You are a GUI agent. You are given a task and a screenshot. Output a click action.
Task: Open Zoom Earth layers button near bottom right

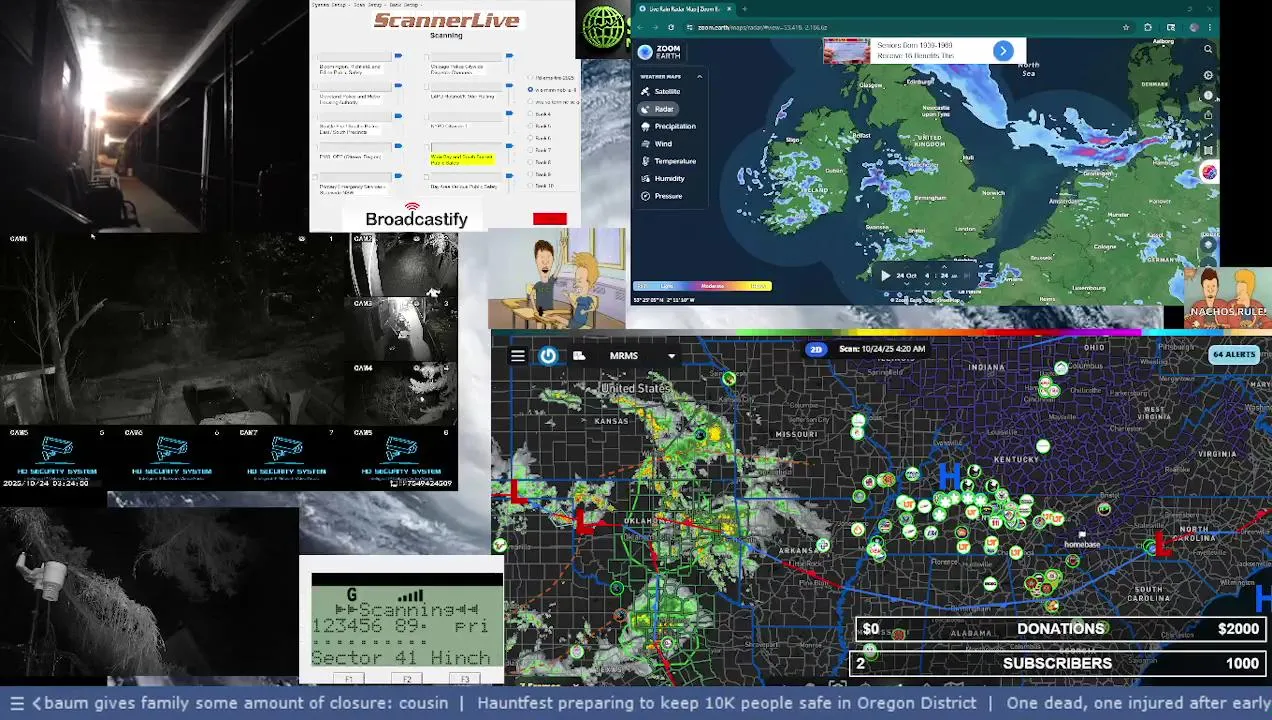click(1208, 244)
